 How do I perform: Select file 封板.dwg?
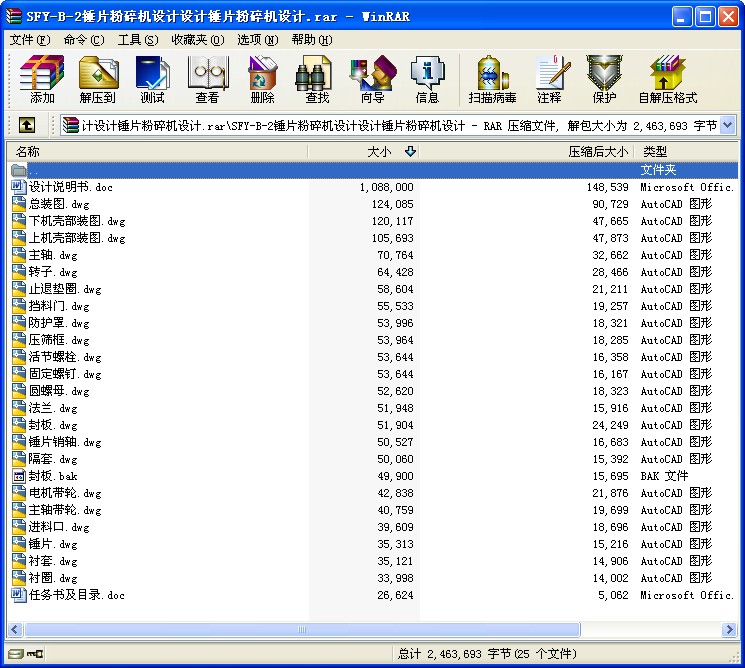coord(53,425)
